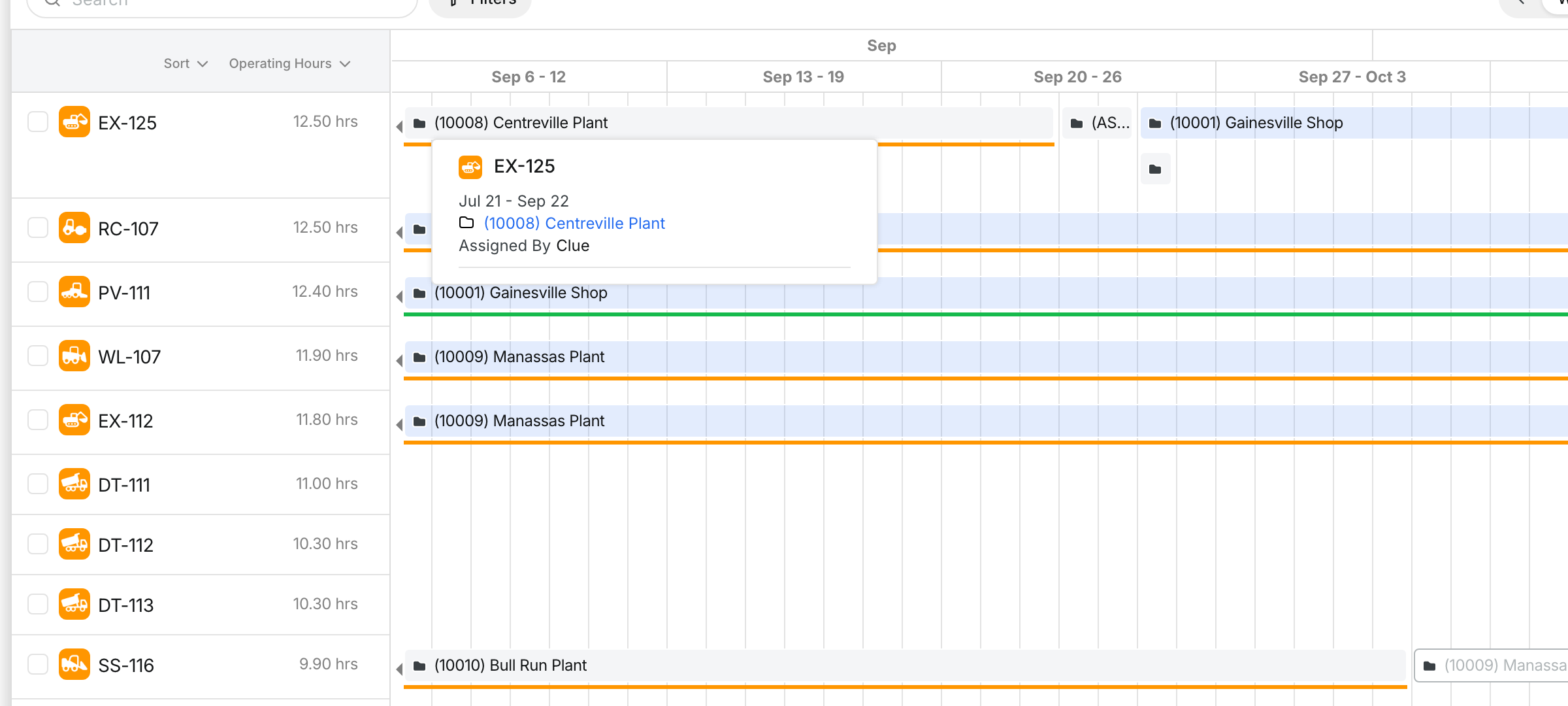
Task: Click the folder icon on the EX-125 row's (10001) Gainesville Shop bar
Action: tap(1155, 124)
